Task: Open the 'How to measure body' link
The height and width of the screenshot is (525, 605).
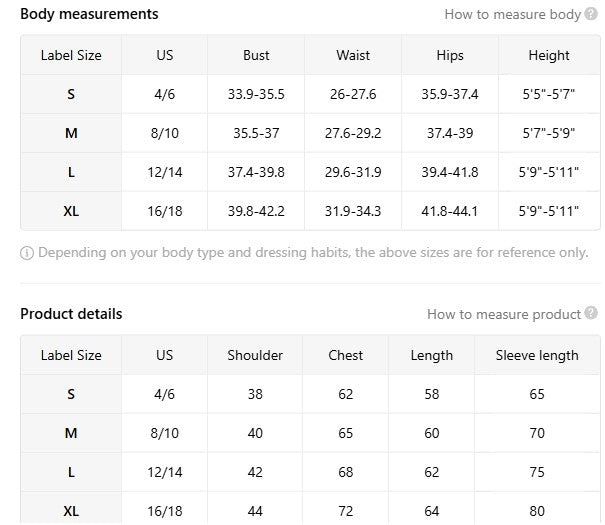Action: 512,14
